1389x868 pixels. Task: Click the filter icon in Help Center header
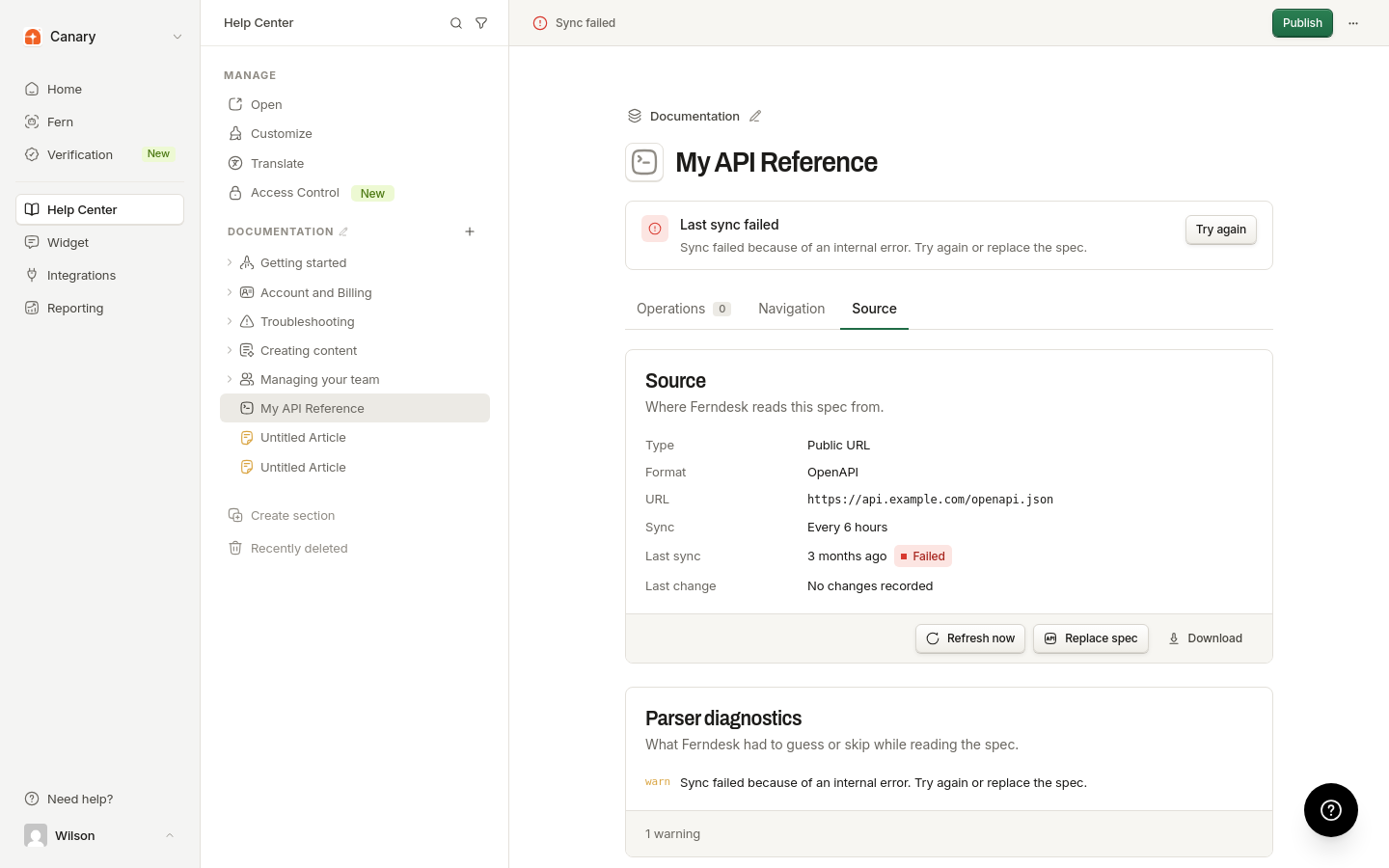click(x=481, y=23)
